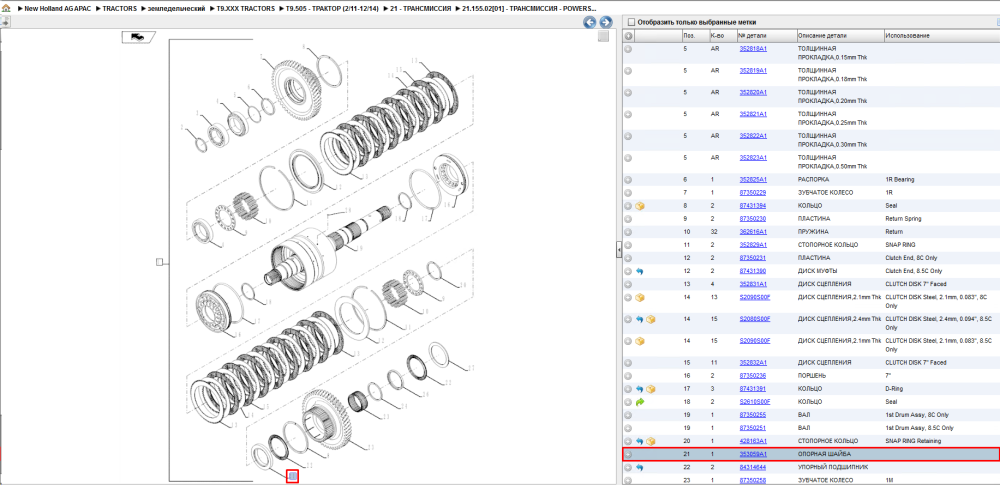Select the 'SNAP RING Retaining' usage text

point(913,441)
